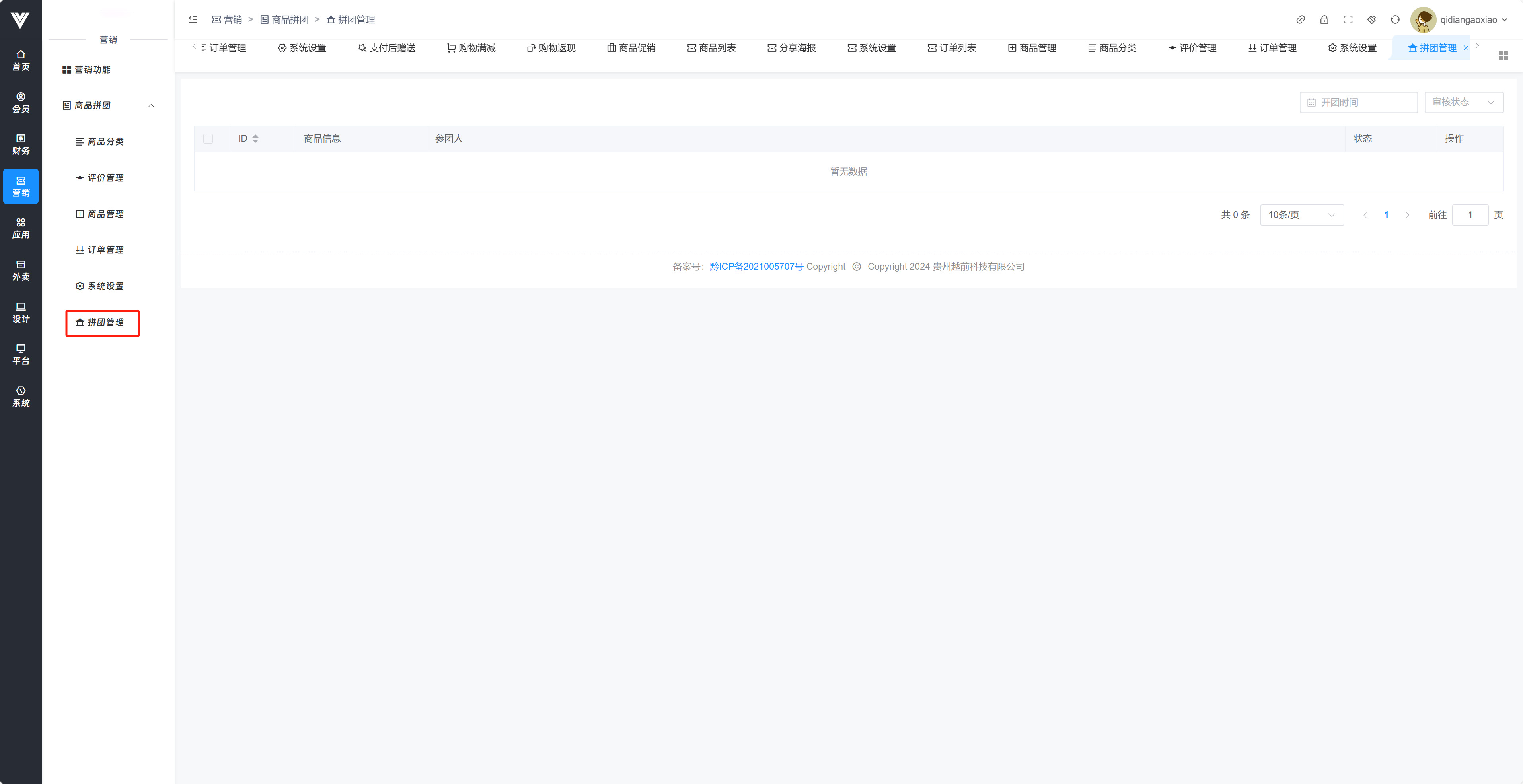The height and width of the screenshot is (784, 1523).
Task: Collapse the 商品拼团 sidebar submenu
Action: point(151,105)
